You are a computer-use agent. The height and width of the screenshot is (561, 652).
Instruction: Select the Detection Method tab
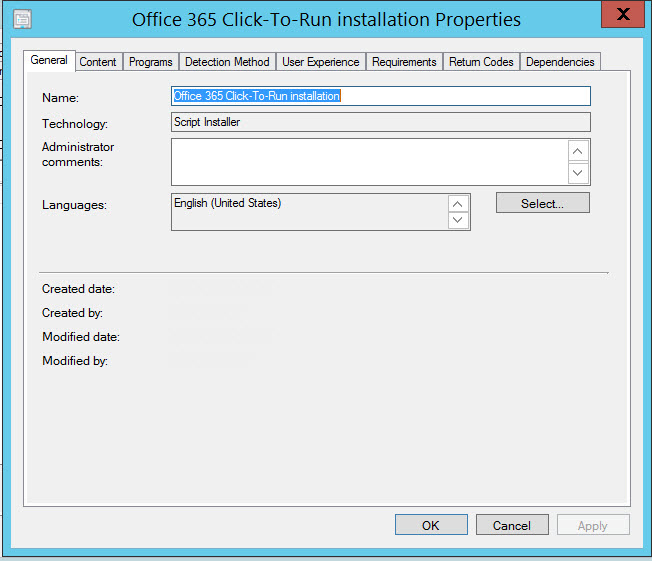tap(227, 62)
